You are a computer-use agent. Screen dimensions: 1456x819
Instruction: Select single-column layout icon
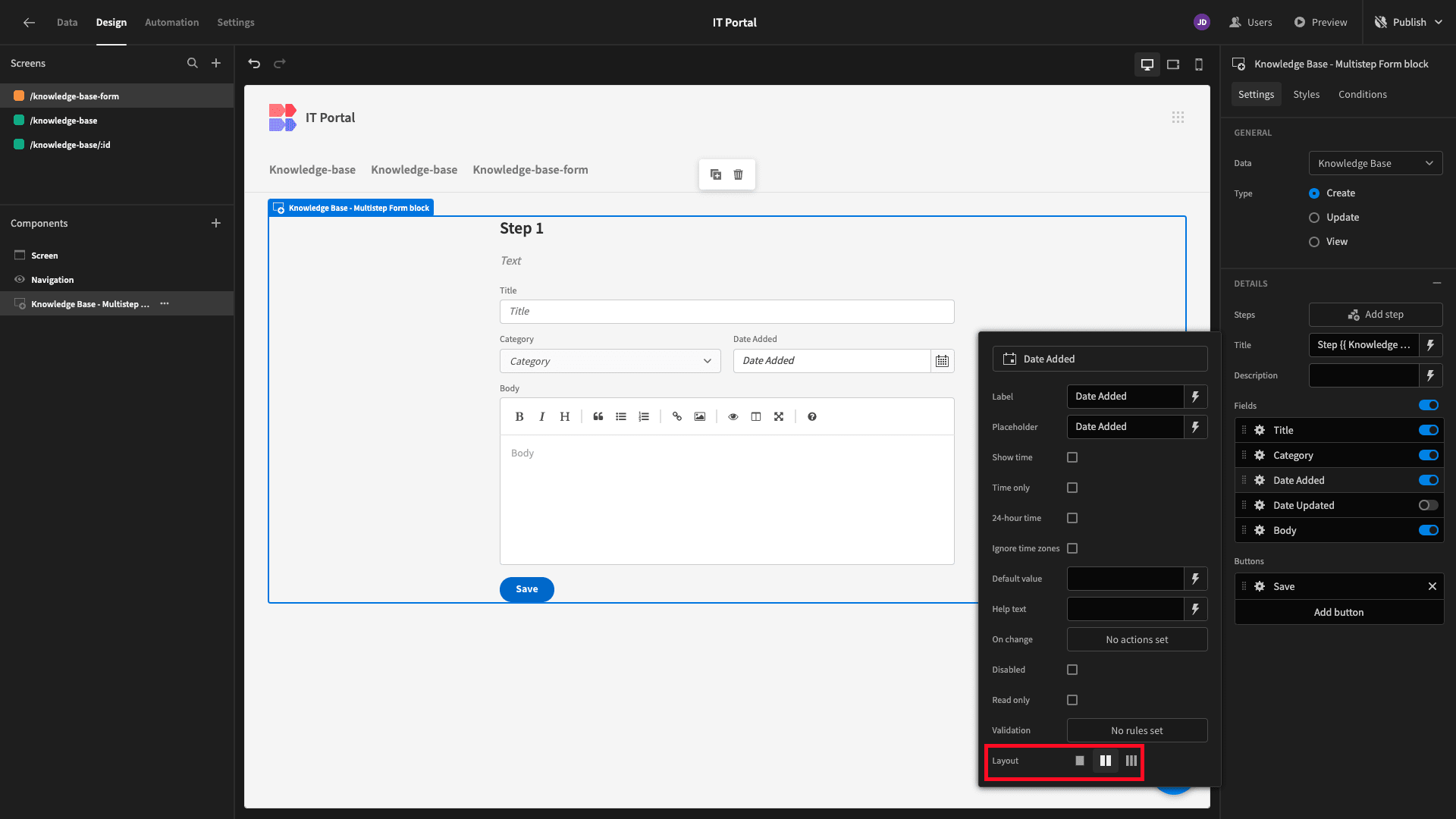click(x=1080, y=761)
